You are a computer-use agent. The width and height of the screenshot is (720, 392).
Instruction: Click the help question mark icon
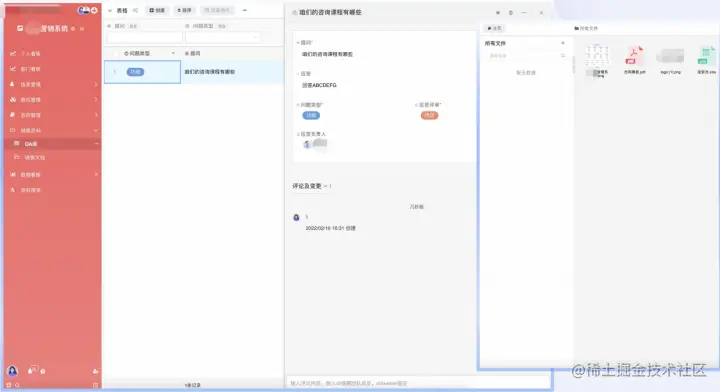pyautogui.click(x=43, y=371)
